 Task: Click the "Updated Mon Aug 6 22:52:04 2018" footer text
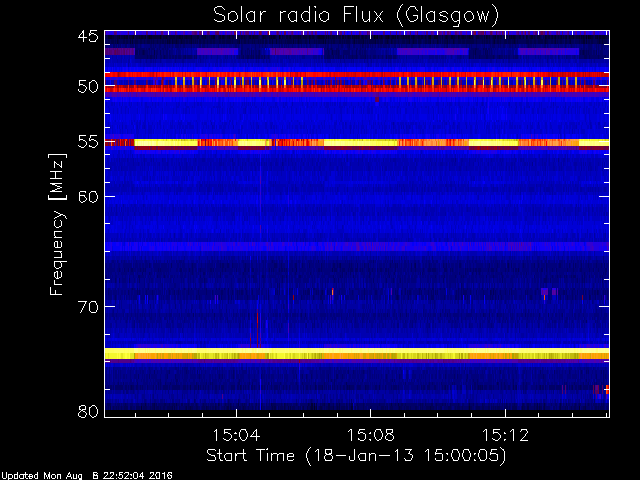(x=87, y=476)
